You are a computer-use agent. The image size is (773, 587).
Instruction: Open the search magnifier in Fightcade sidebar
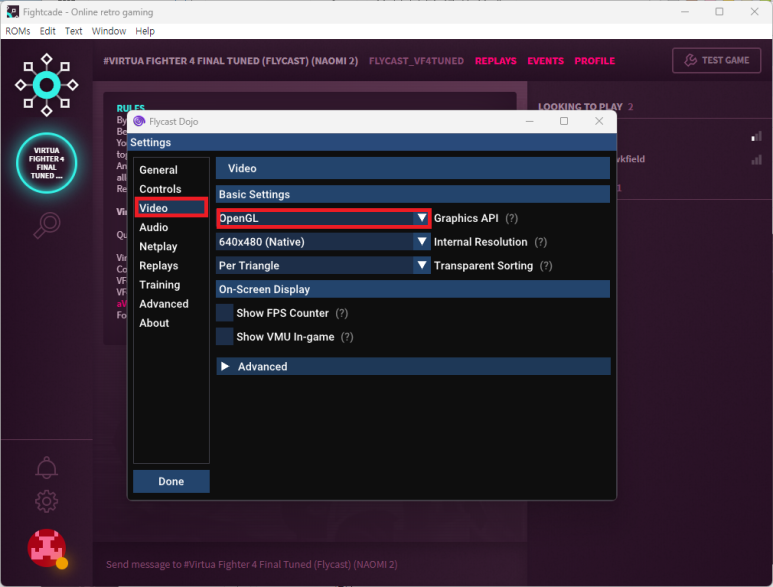pyautogui.click(x=47, y=226)
